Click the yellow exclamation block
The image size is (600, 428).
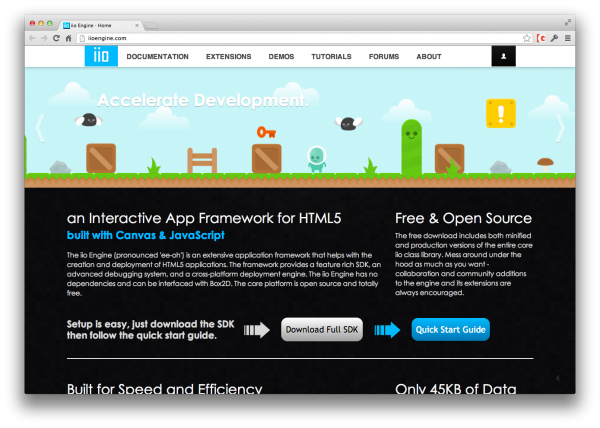point(501,114)
